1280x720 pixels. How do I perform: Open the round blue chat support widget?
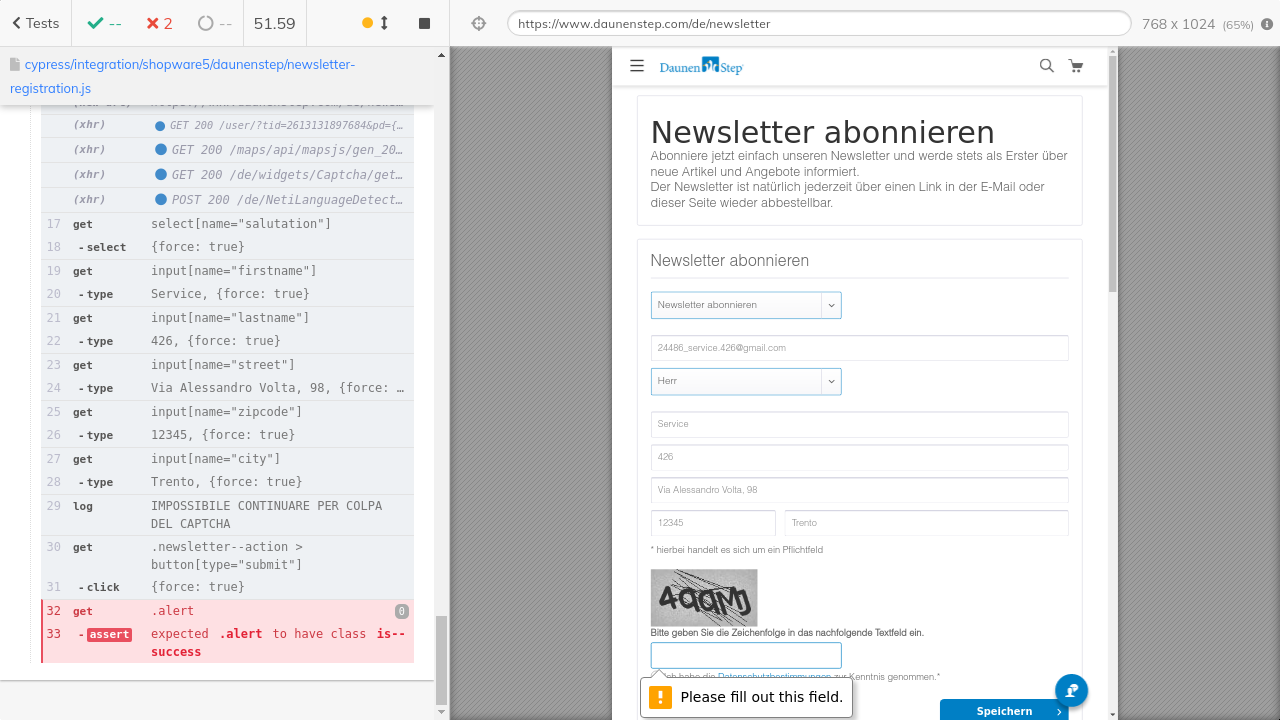point(1071,690)
